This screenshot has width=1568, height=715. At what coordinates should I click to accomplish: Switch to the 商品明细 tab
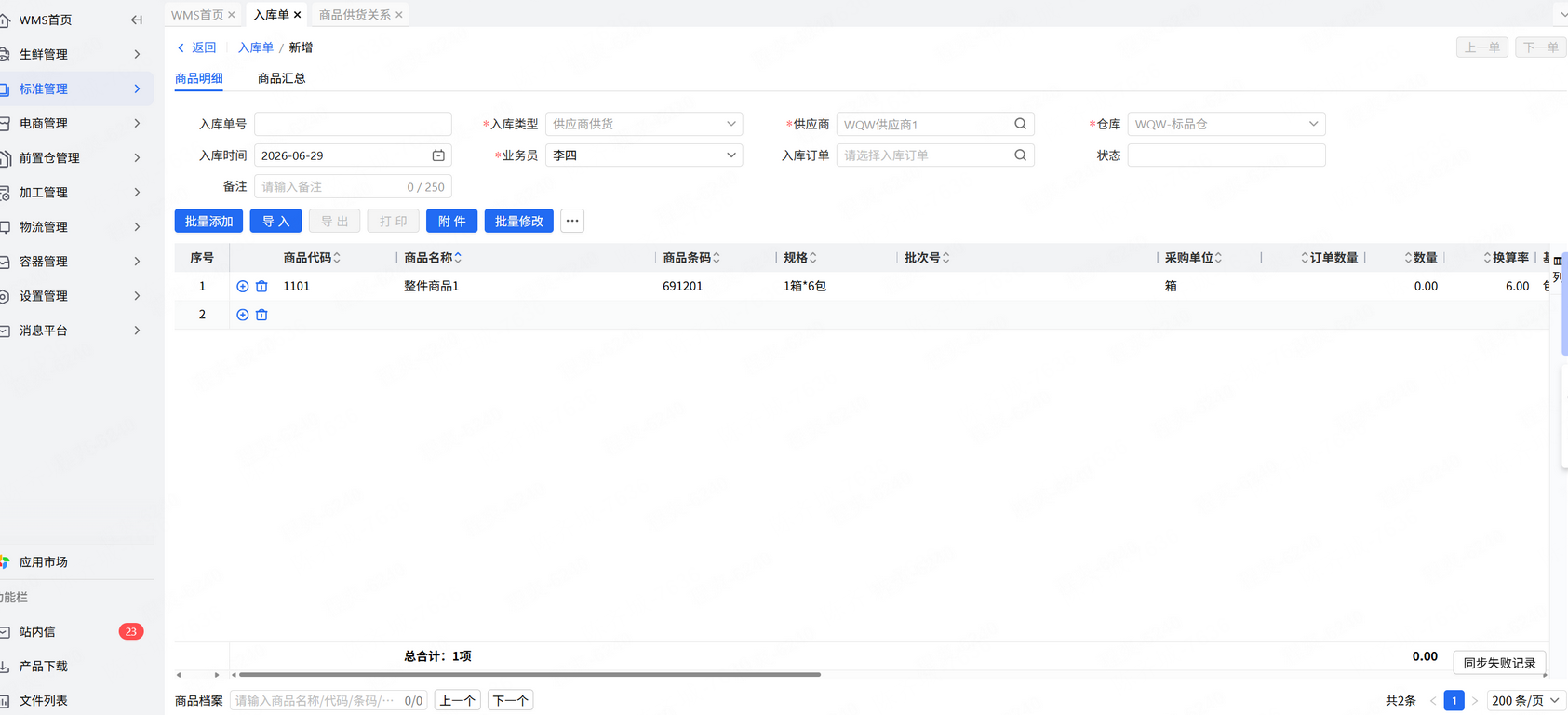[199, 78]
